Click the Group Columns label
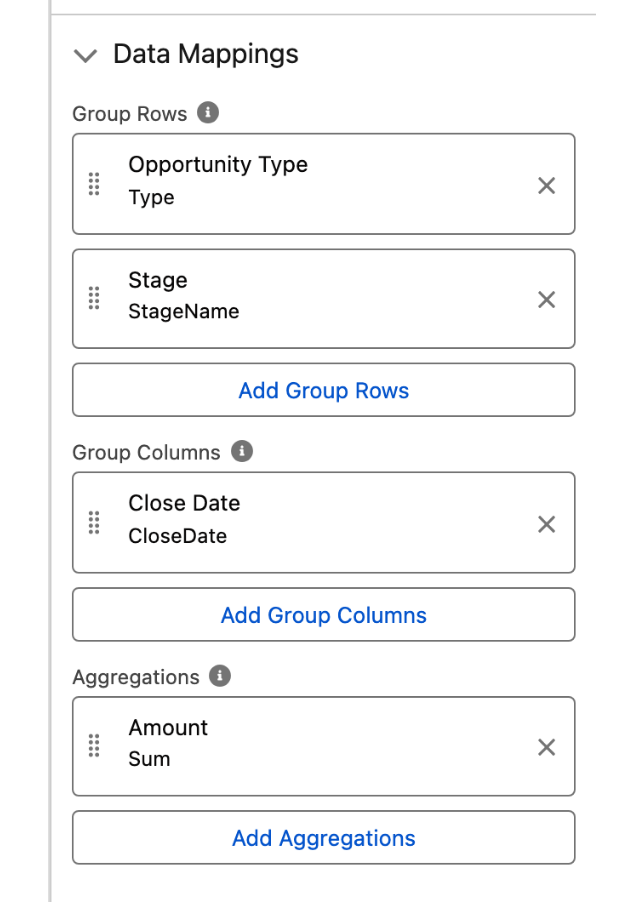The width and height of the screenshot is (644, 902). click(x=146, y=452)
